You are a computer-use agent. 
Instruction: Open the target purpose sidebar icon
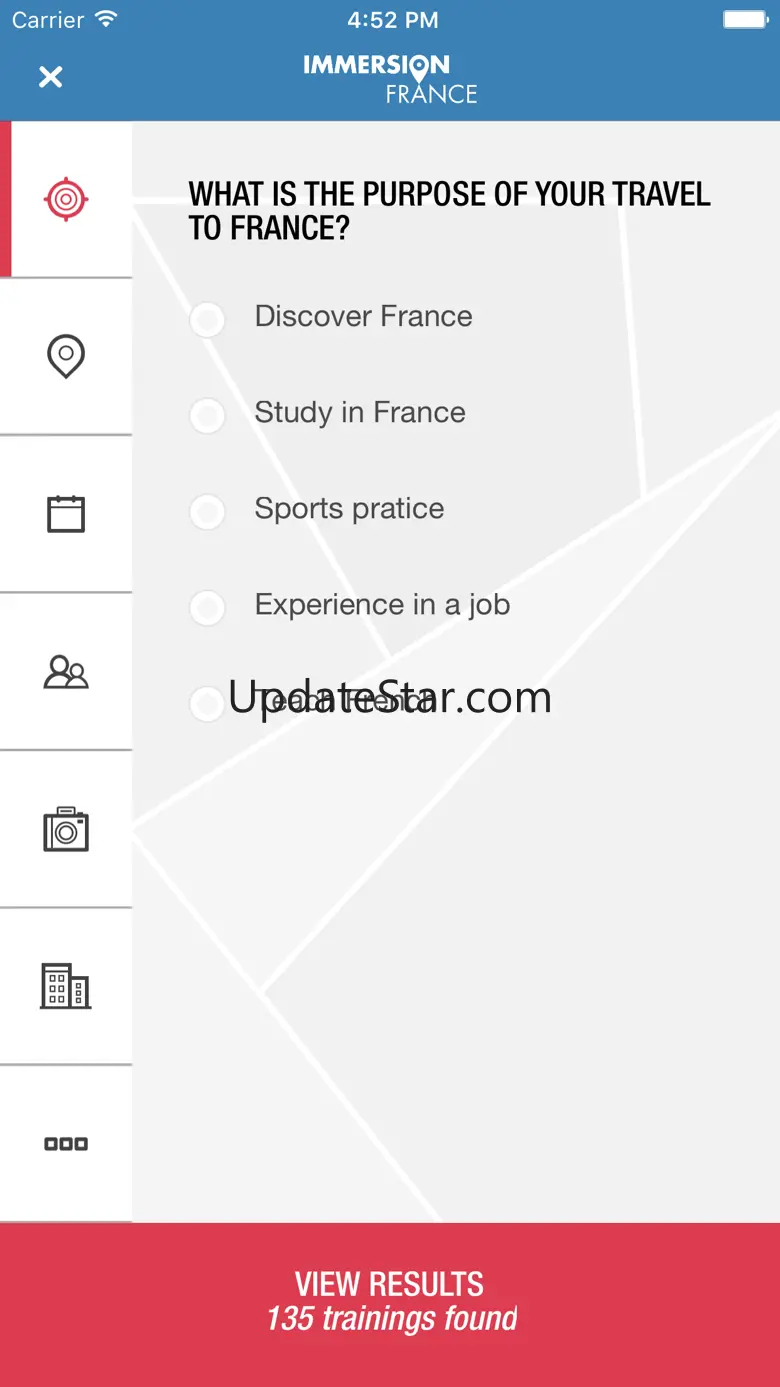[66, 199]
